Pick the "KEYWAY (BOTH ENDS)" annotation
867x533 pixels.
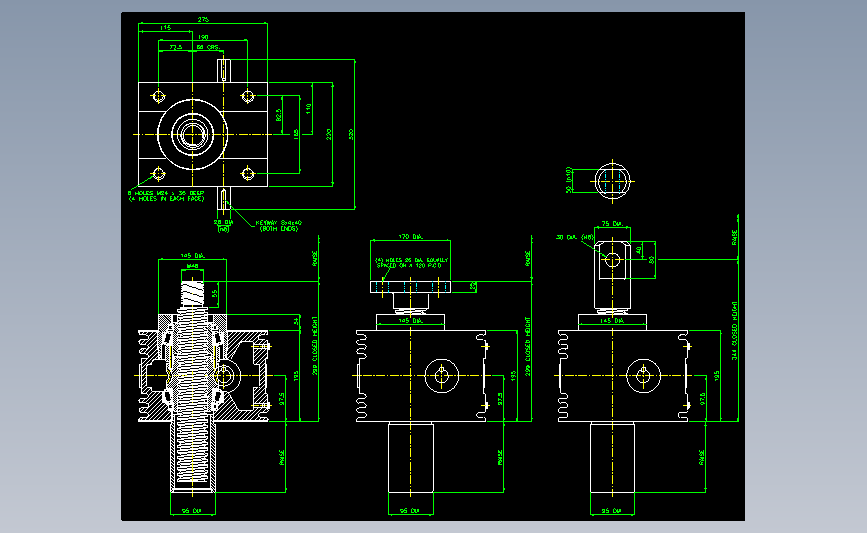(279, 226)
